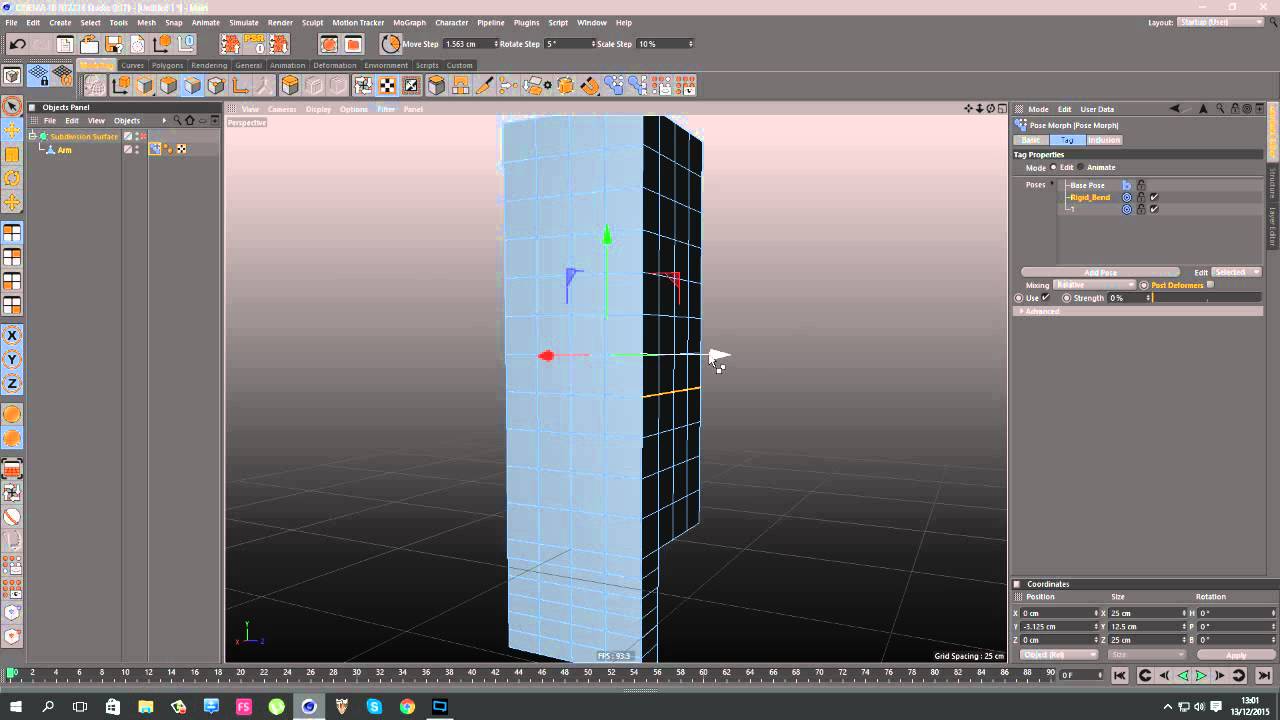Click the Strength slider bar
The width and height of the screenshot is (1280, 720).
point(1207,298)
